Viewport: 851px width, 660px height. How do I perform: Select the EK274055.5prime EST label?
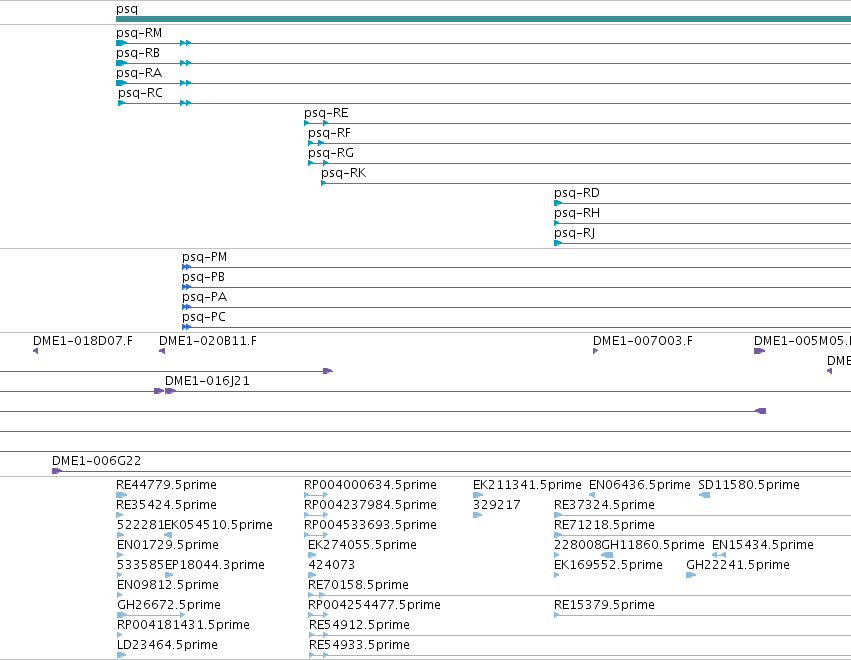click(363, 545)
